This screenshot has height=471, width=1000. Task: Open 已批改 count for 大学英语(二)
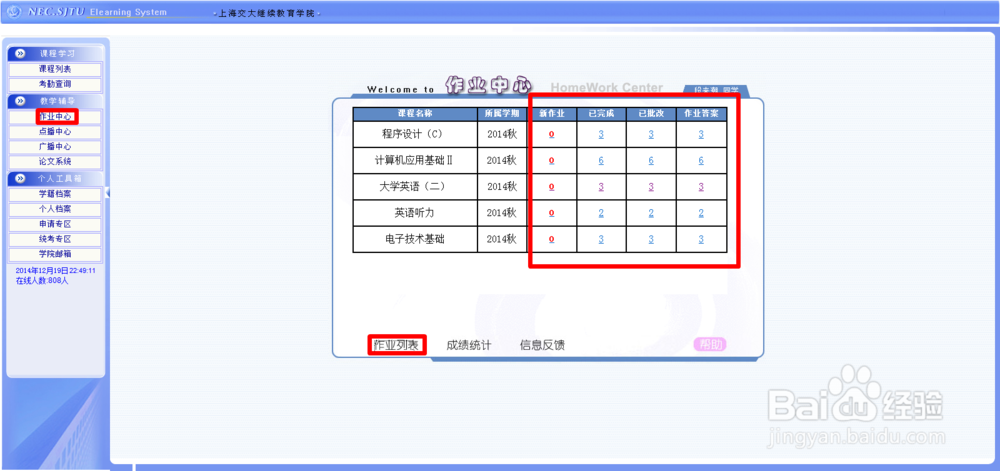(x=651, y=187)
